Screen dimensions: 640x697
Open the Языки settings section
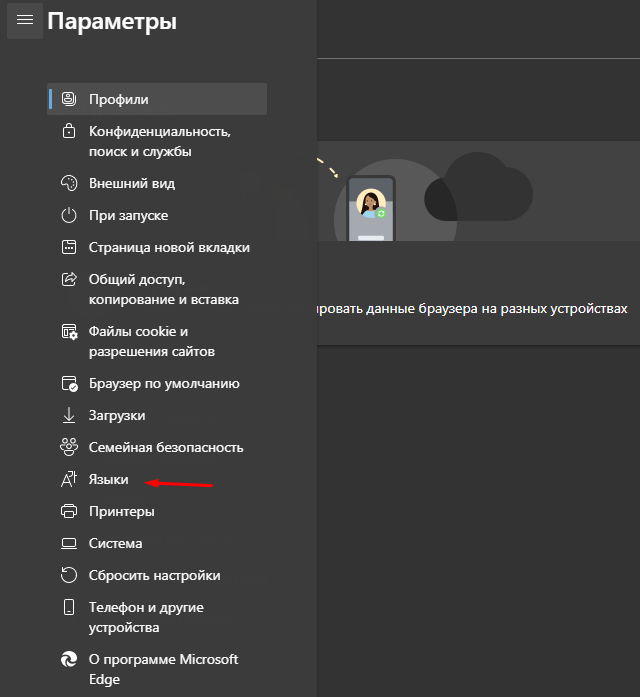point(109,480)
